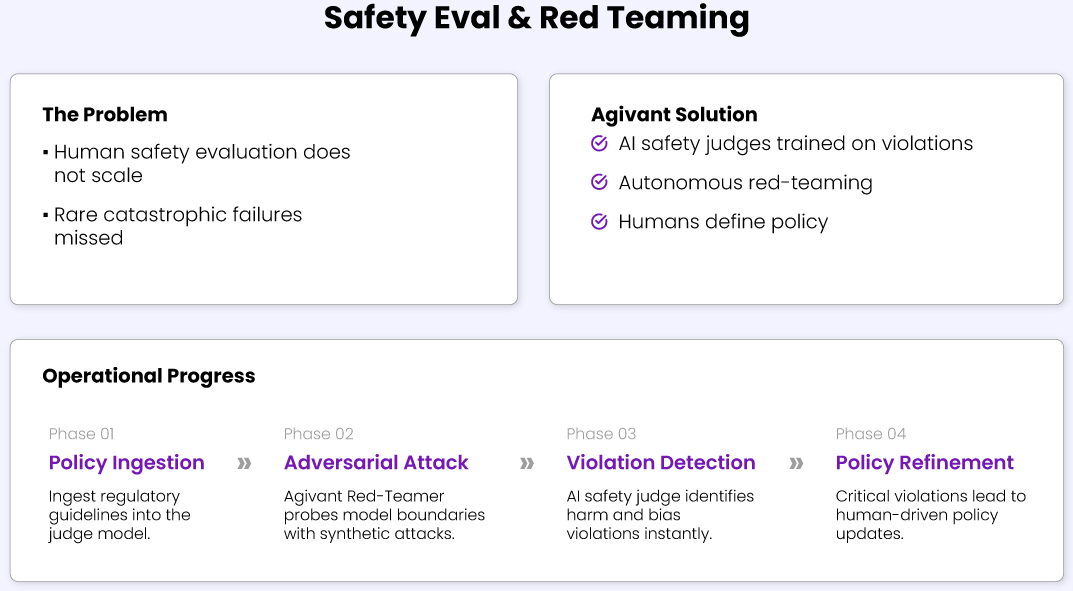1073x591 pixels.
Task: Open the Policy Ingestion phase heading
Action: 127,463
